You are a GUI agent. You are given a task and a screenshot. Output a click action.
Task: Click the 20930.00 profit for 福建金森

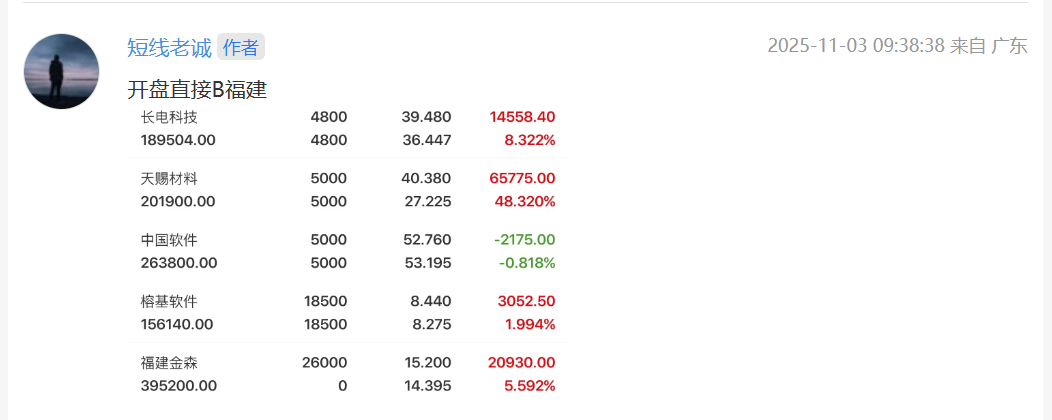tap(522, 363)
